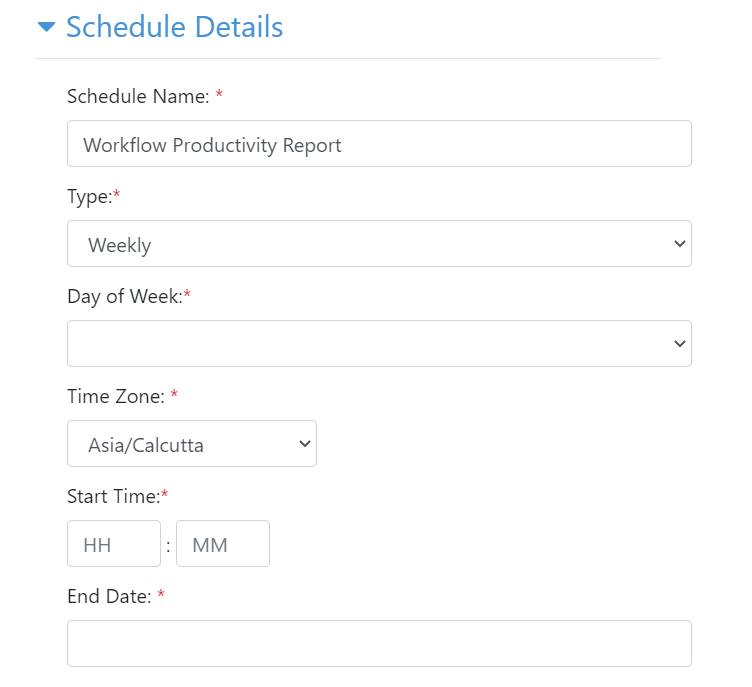752x687 pixels.
Task: Open the Asia/Calcutta time zone dropdown
Action: point(192,444)
